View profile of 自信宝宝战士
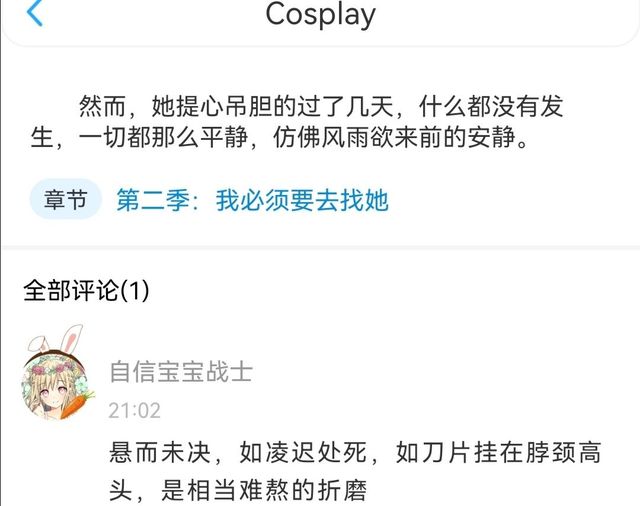640x506 pixels. click(181, 371)
